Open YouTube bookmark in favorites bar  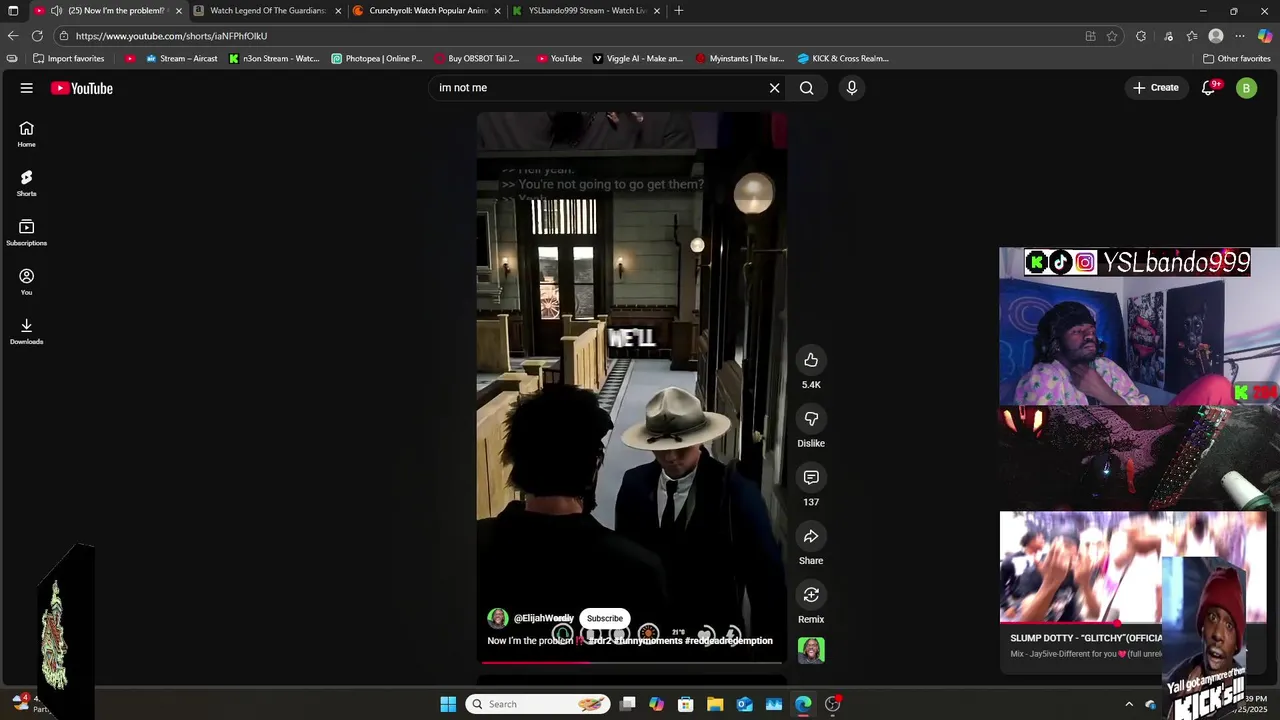tap(559, 58)
